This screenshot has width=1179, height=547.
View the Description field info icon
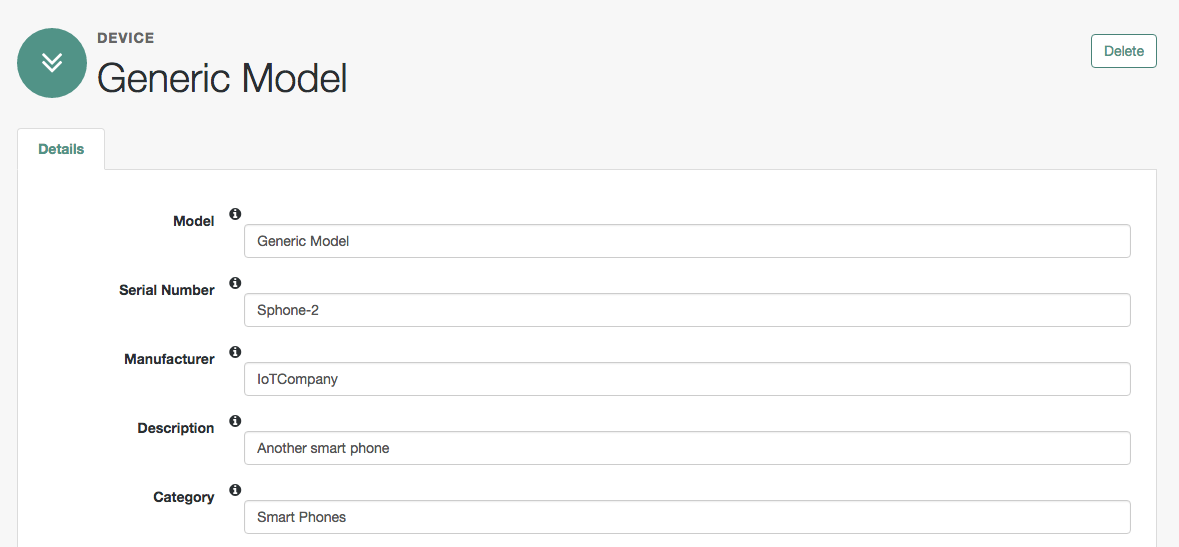pos(235,421)
